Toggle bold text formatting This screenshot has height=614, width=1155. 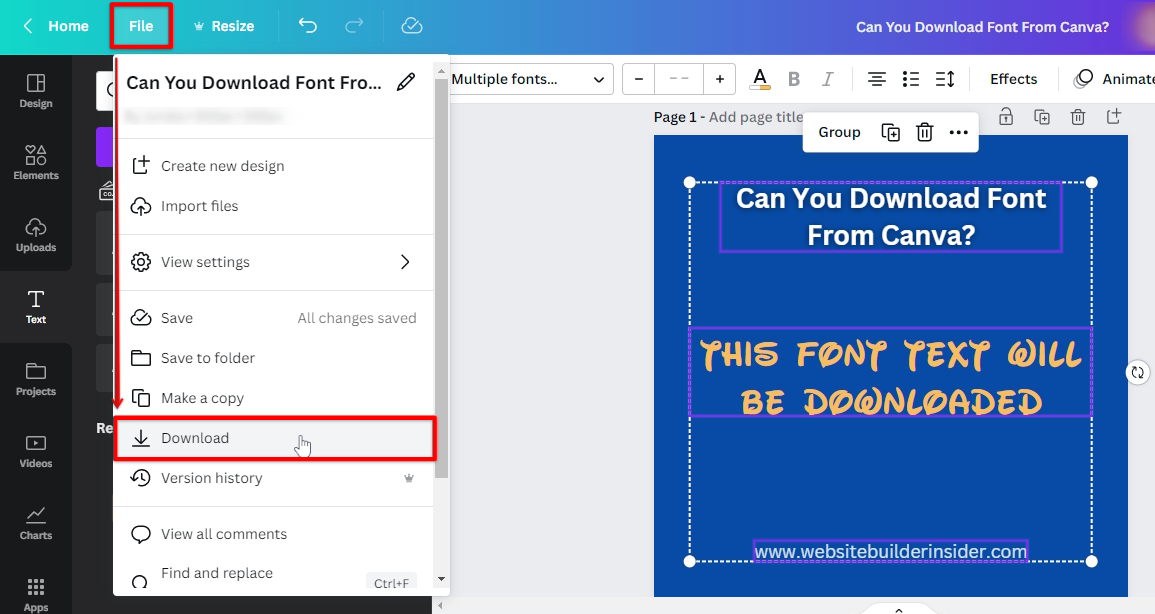(x=794, y=79)
